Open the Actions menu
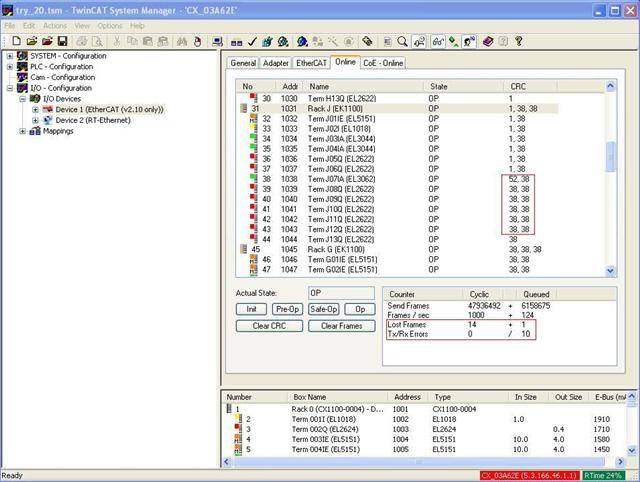This screenshot has width=640, height=482. 55,26
